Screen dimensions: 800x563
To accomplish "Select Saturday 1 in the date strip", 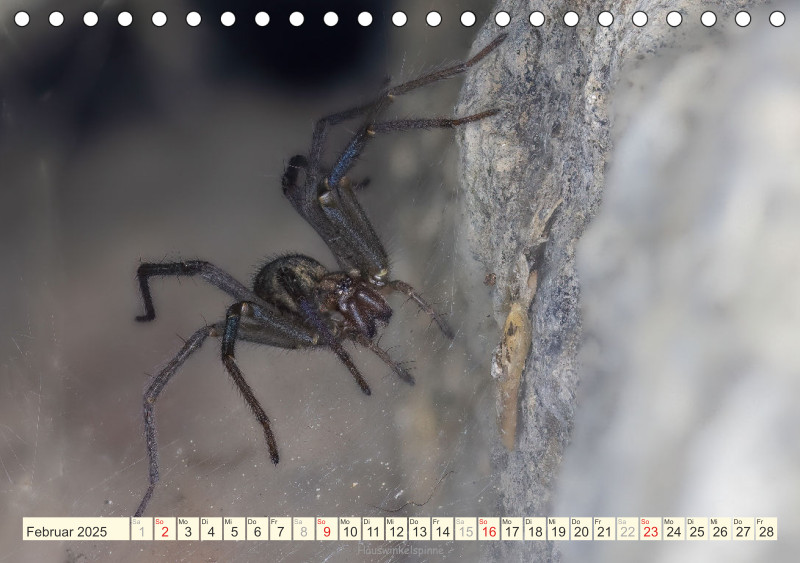I will click(x=142, y=529).
